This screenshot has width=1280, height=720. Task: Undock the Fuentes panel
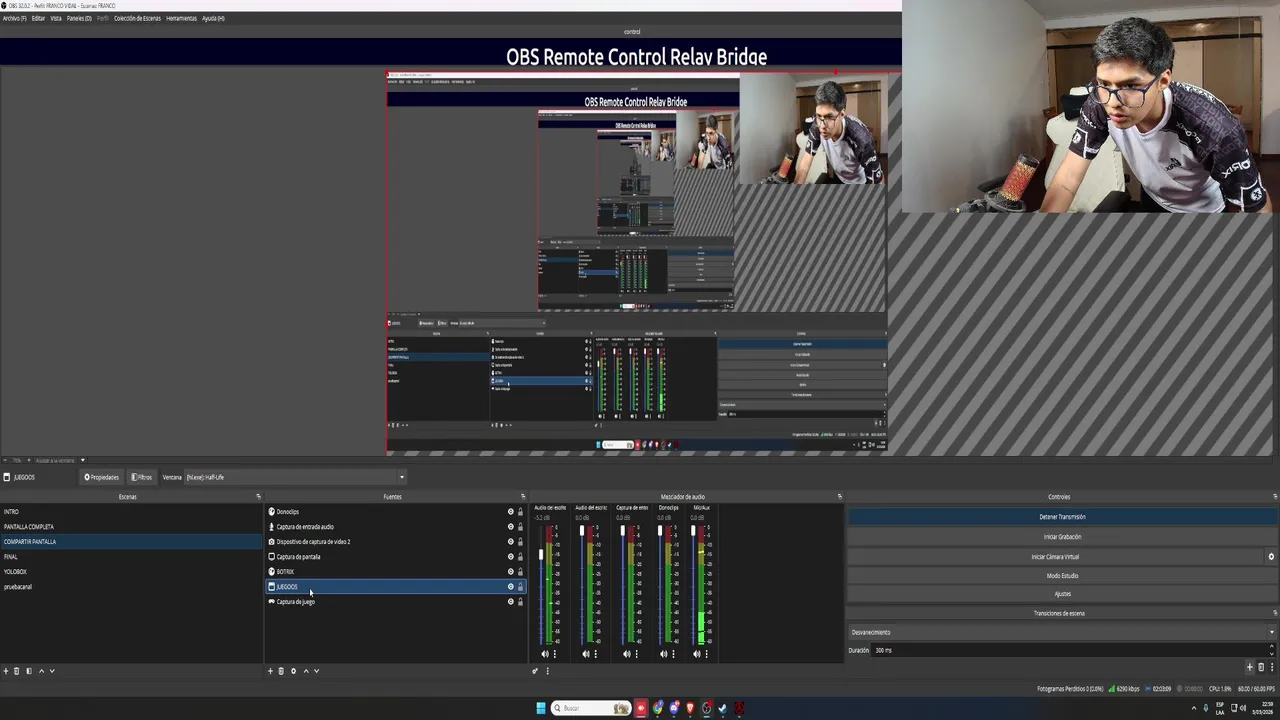(x=522, y=497)
